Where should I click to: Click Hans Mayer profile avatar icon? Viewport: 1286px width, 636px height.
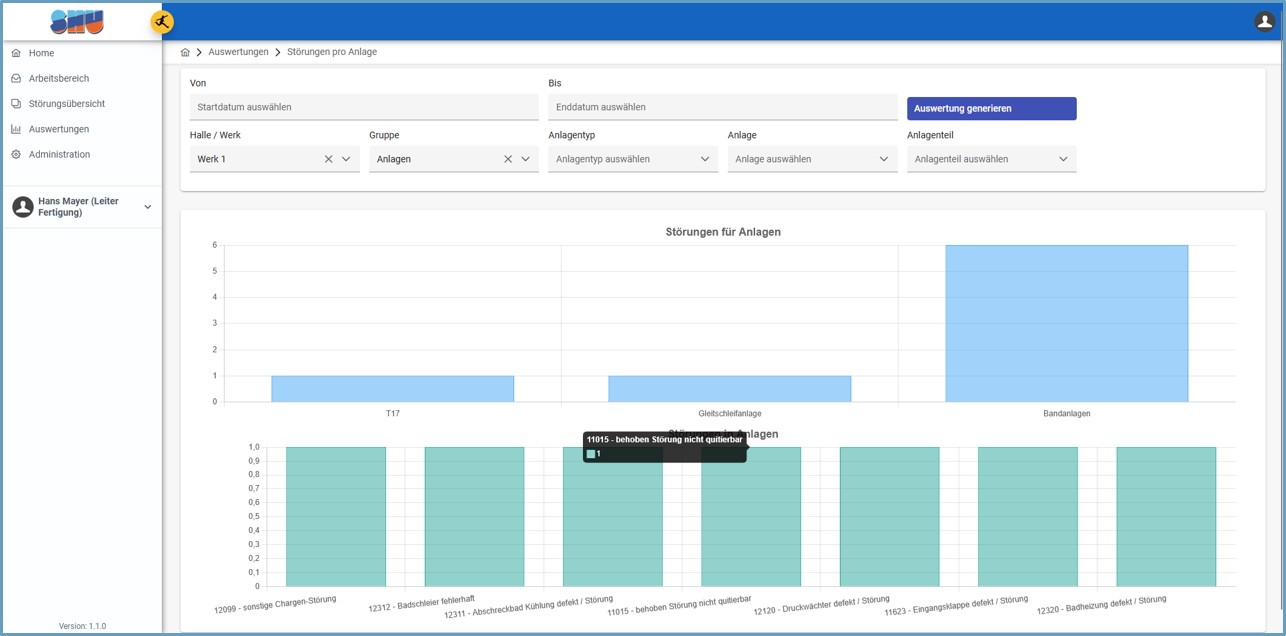click(x=22, y=207)
